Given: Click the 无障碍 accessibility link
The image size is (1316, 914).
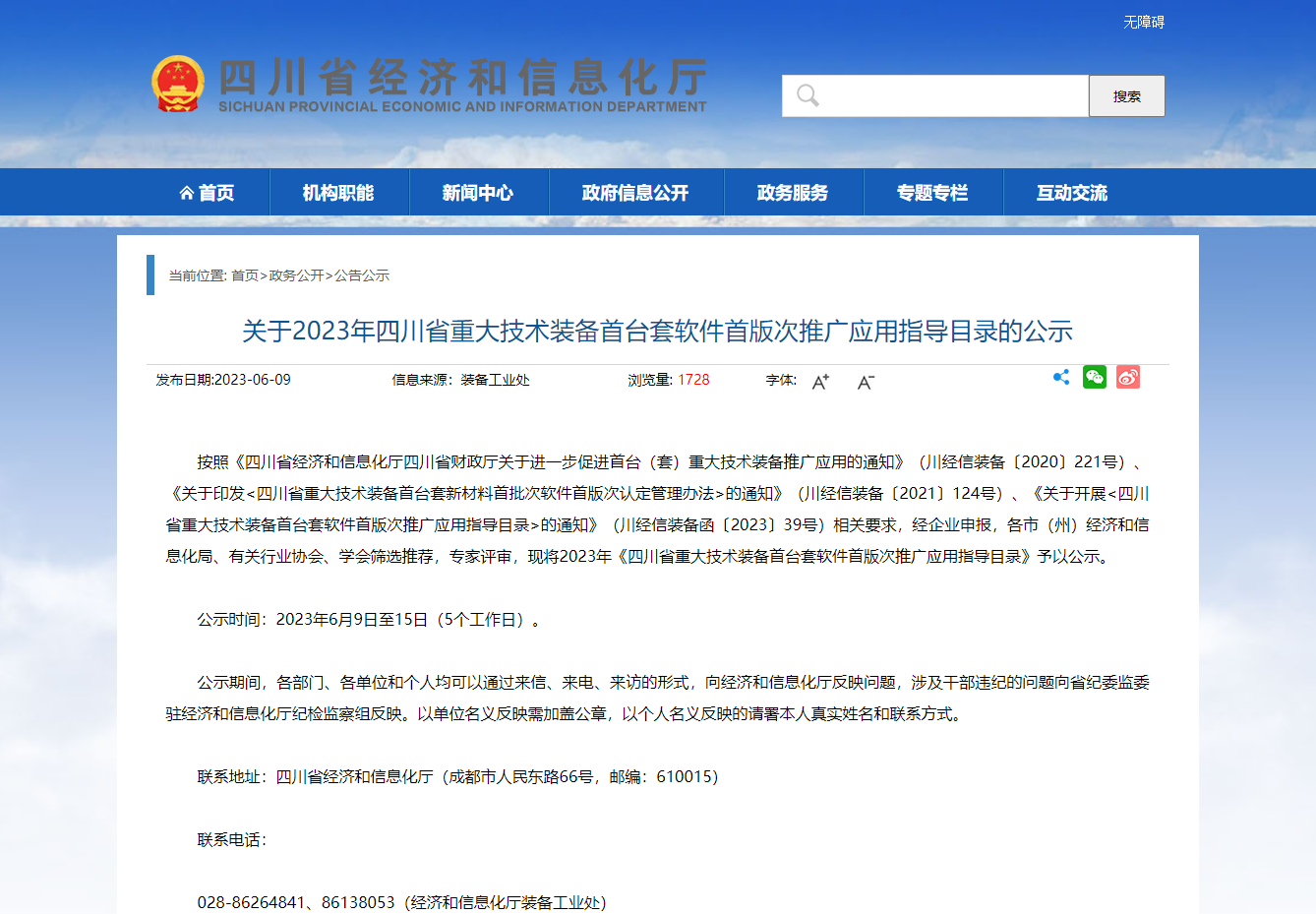Looking at the screenshot, I should 1142,21.
